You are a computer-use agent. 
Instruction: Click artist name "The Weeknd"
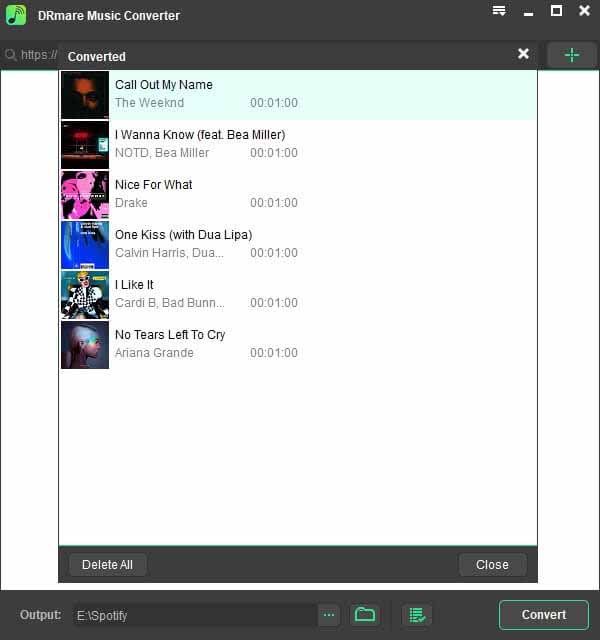point(149,103)
